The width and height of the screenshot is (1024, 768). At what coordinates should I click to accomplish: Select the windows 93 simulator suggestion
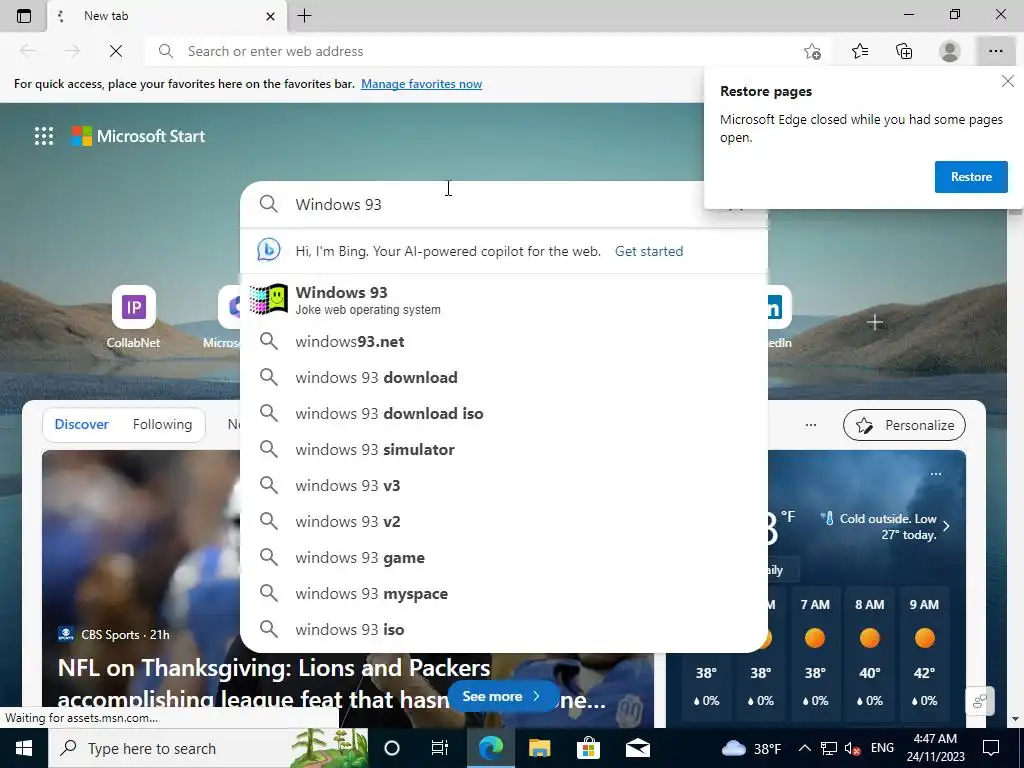tap(504, 449)
